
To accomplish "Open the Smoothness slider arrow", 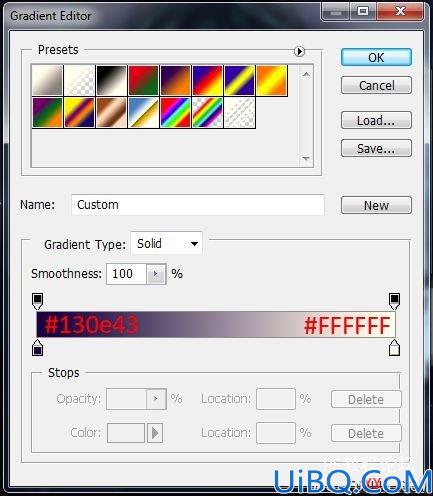I will (156, 274).
